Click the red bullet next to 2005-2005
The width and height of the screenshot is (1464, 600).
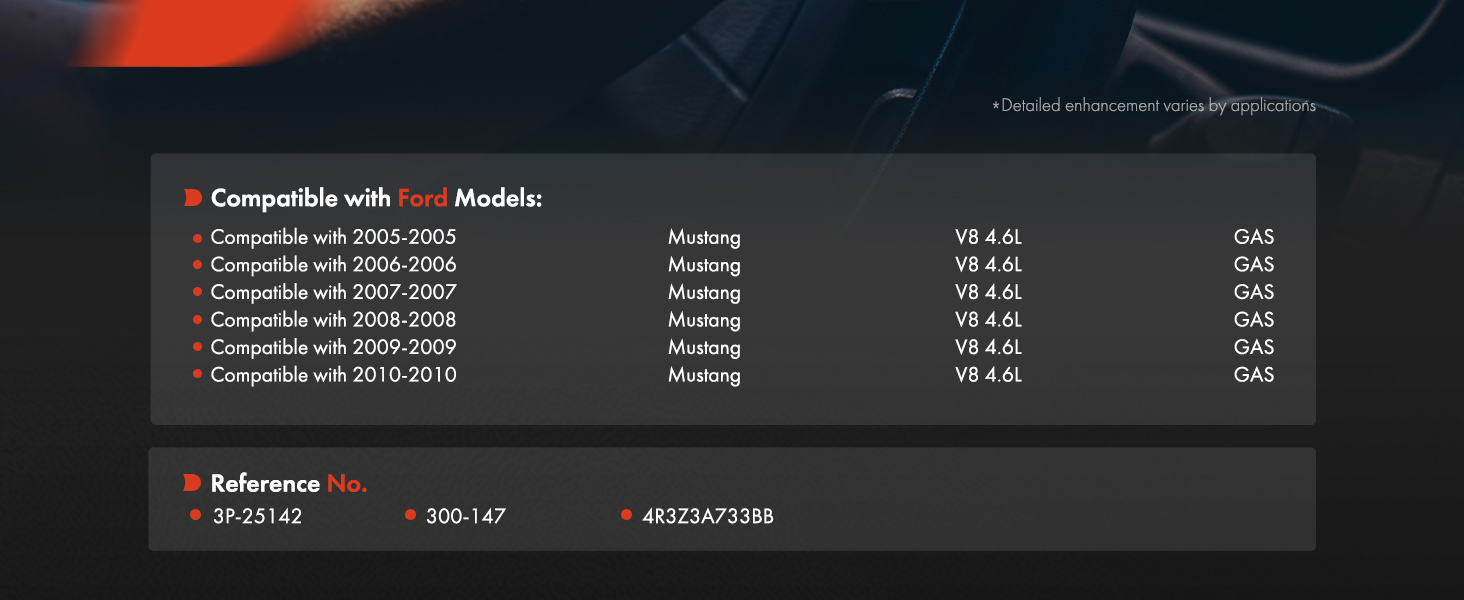[197, 238]
